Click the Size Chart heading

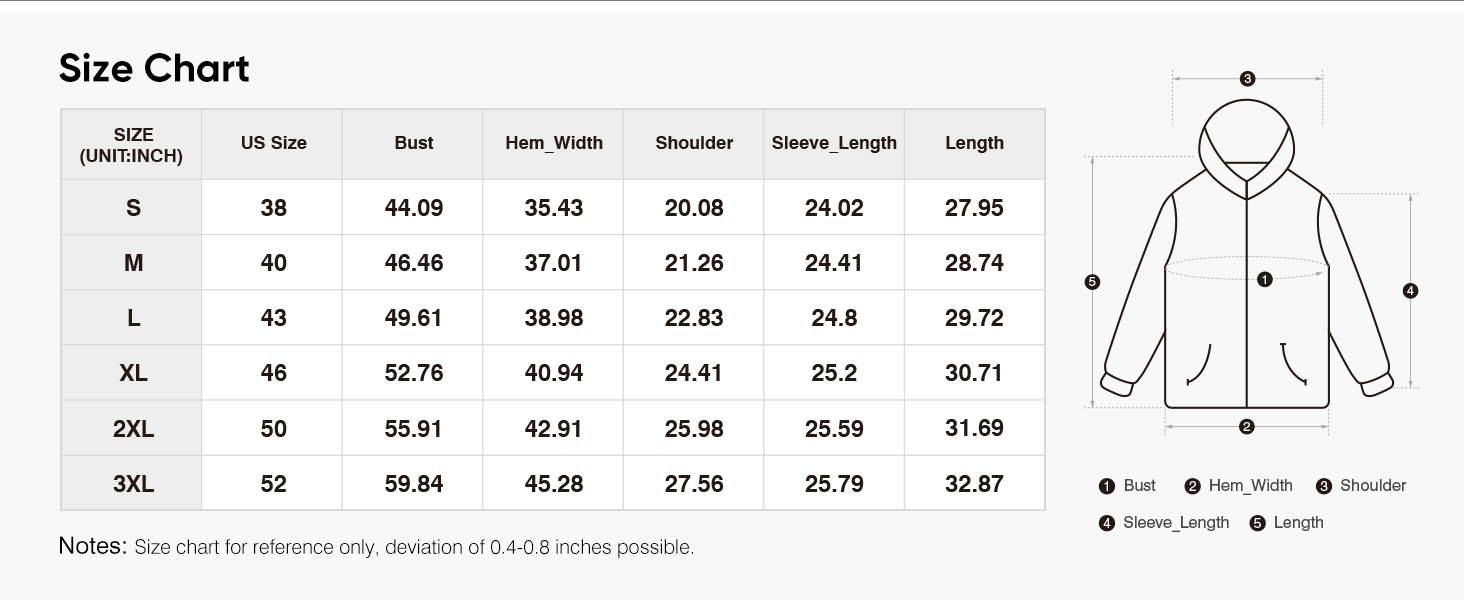tap(154, 69)
